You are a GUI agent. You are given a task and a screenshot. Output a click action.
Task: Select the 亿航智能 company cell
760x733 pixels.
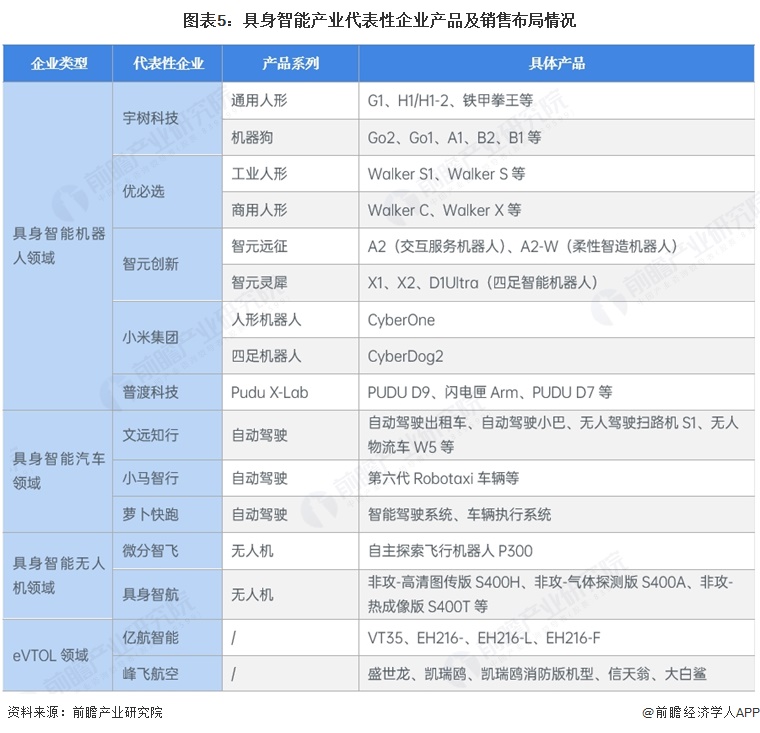(168, 637)
